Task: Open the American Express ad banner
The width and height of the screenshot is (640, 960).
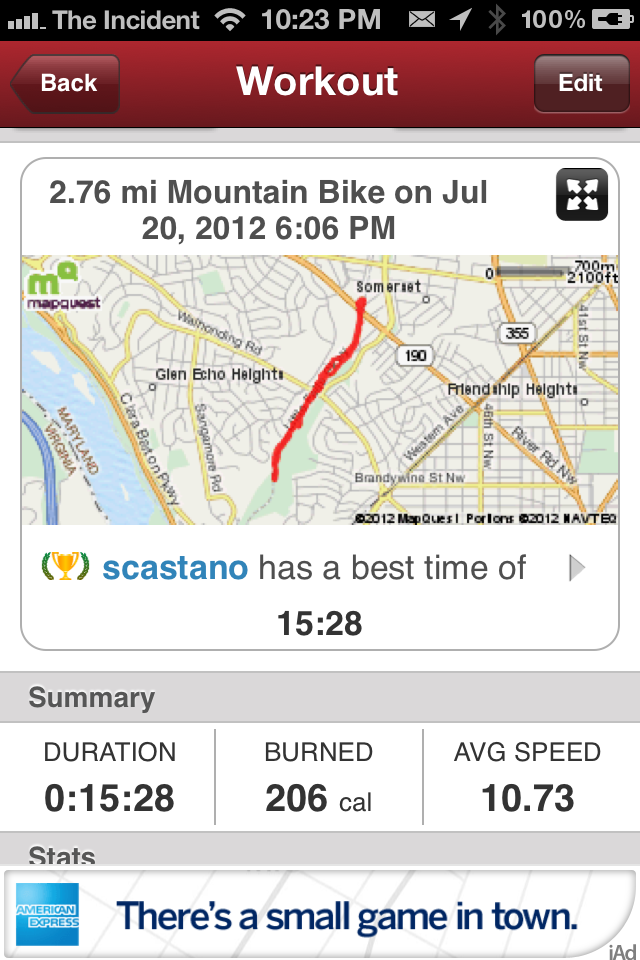Action: (x=320, y=915)
